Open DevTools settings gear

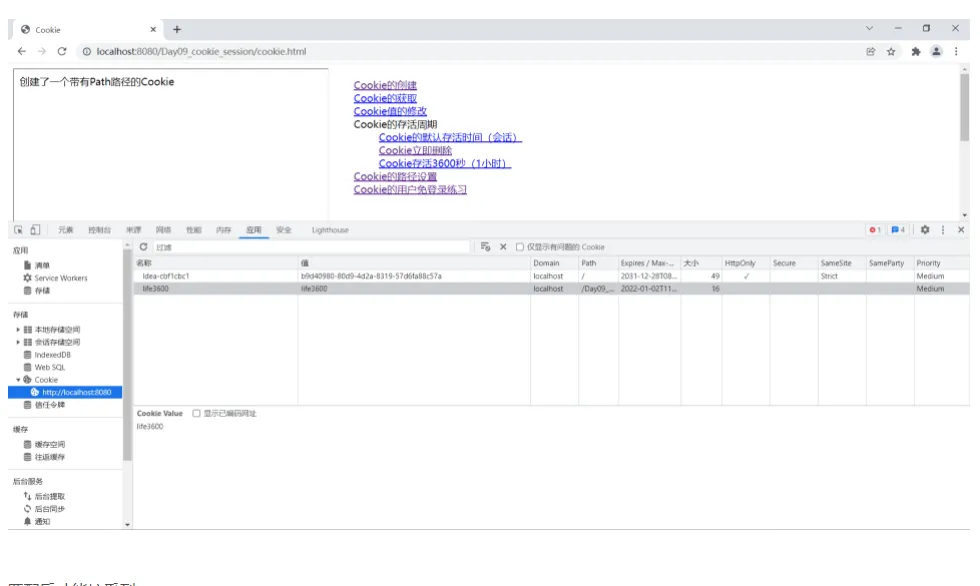pos(925,230)
